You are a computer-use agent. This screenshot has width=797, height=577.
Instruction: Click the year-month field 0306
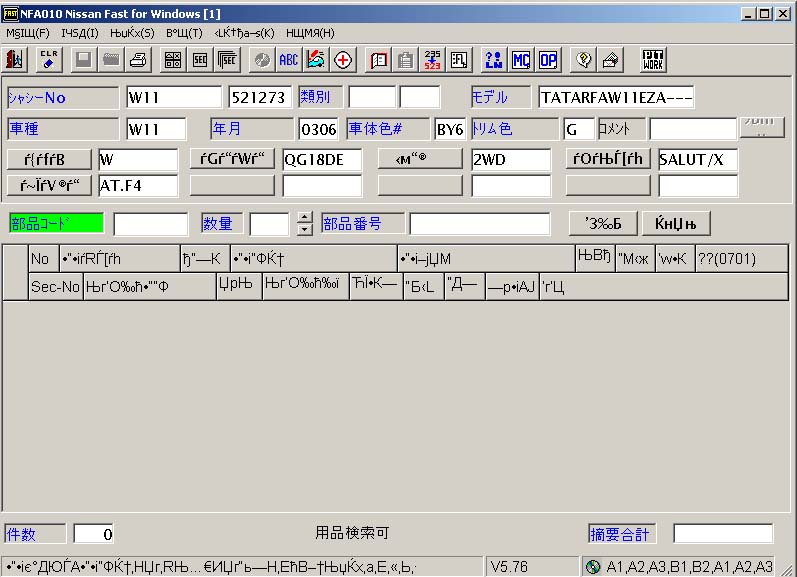(319, 129)
